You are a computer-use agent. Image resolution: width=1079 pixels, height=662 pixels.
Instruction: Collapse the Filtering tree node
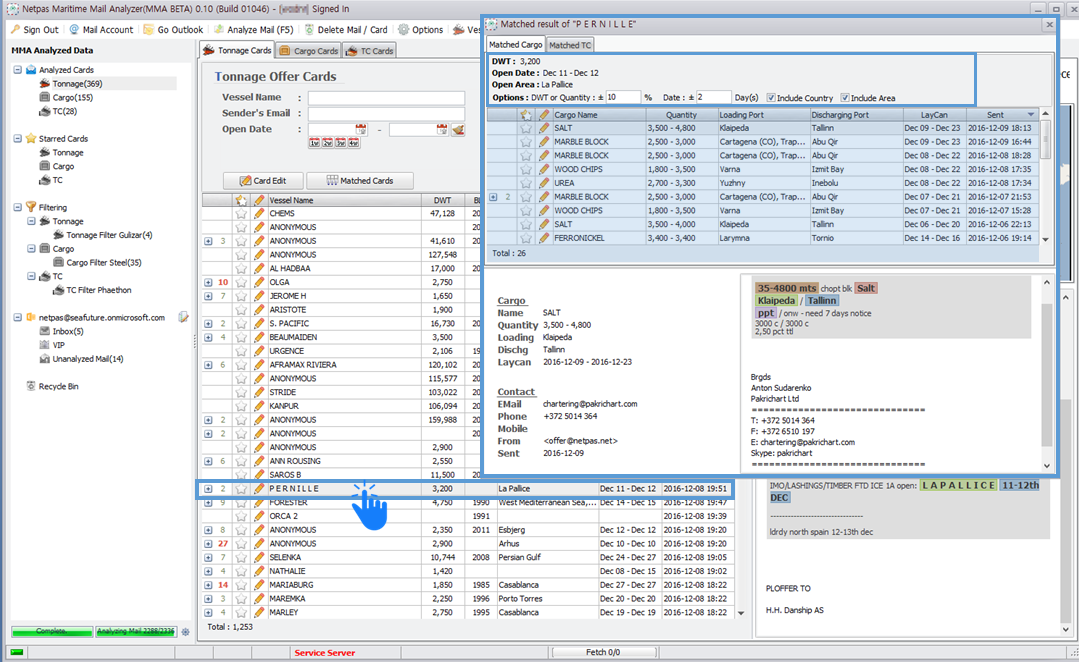pyautogui.click(x=17, y=207)
